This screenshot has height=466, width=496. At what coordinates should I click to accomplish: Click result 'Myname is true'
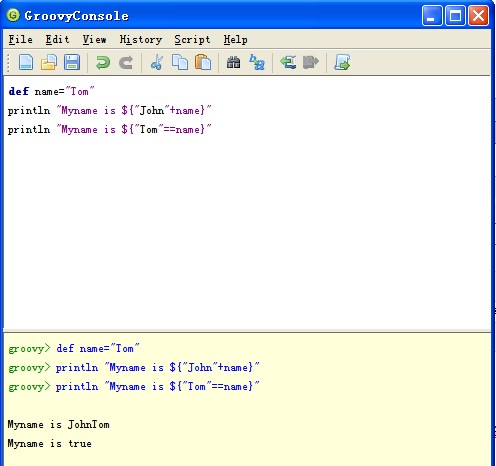point(49,444)
